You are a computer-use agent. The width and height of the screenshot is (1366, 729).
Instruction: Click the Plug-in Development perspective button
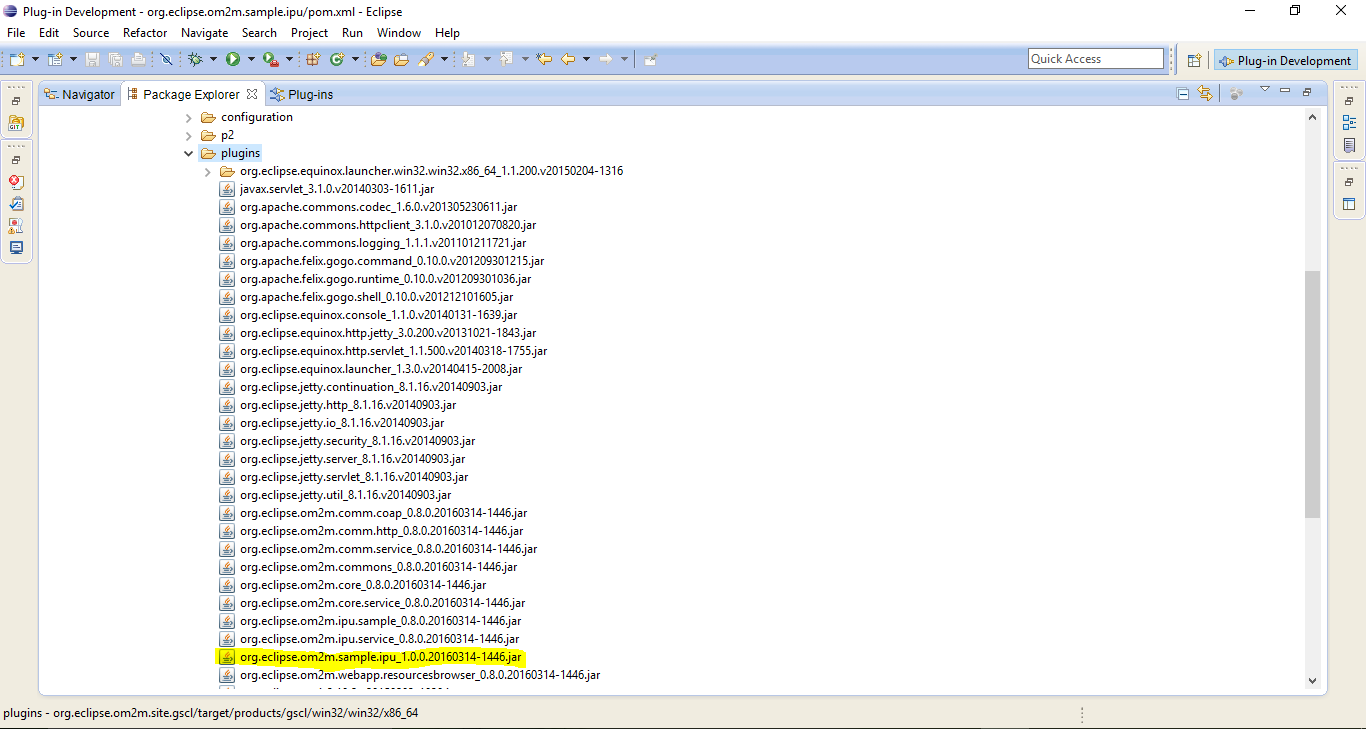1284,60
